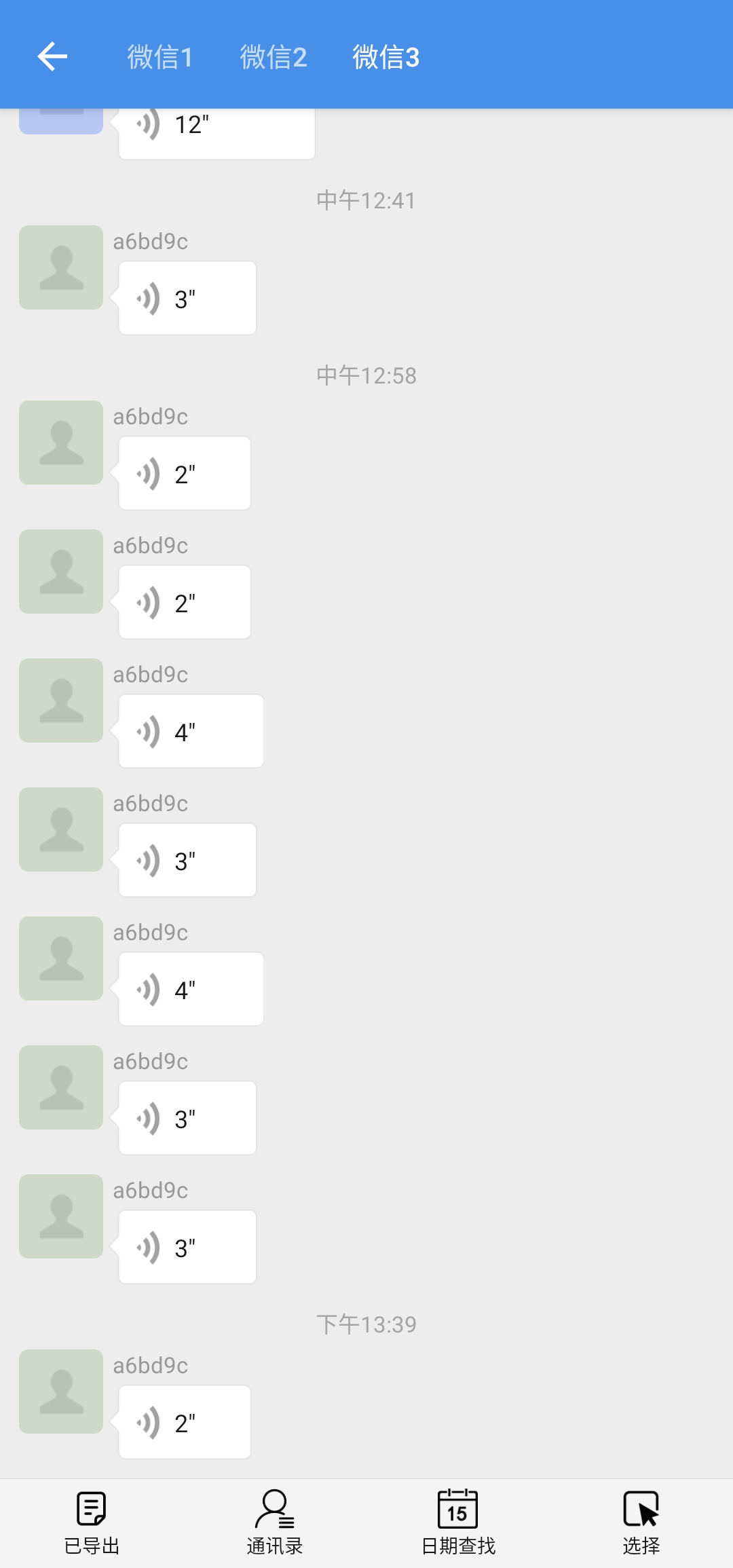Tap the a6bd9c name above the 下午13:39 message
Viewport: 733px width, 1568px height.
(x=151, y=1366)
